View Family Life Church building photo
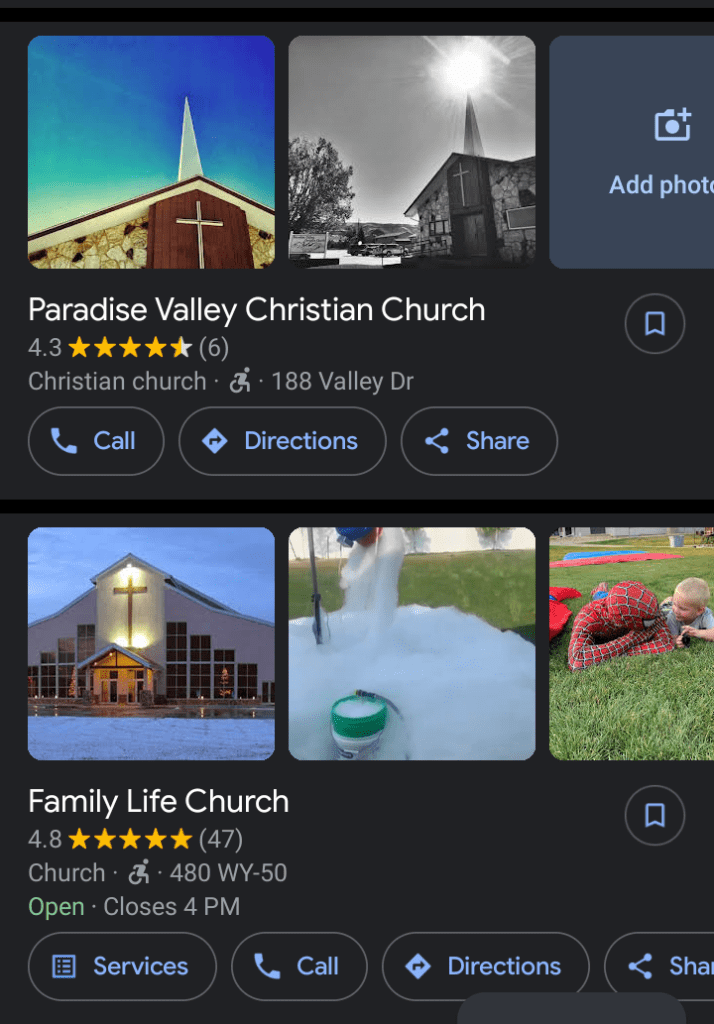714x1024 pixels. pyautogui.click(x=151, y=643)
